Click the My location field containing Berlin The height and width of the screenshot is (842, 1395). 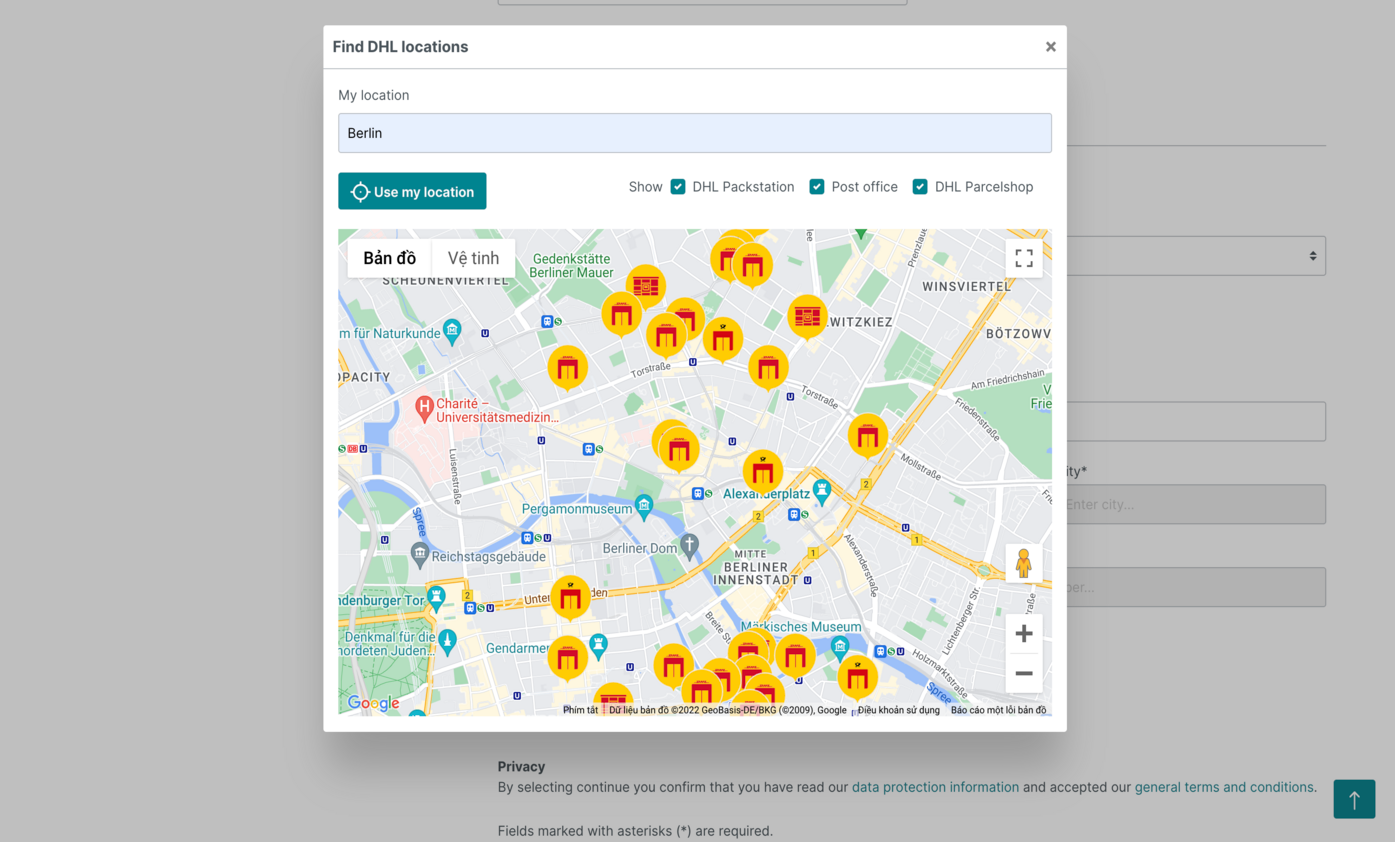(695, 133)
